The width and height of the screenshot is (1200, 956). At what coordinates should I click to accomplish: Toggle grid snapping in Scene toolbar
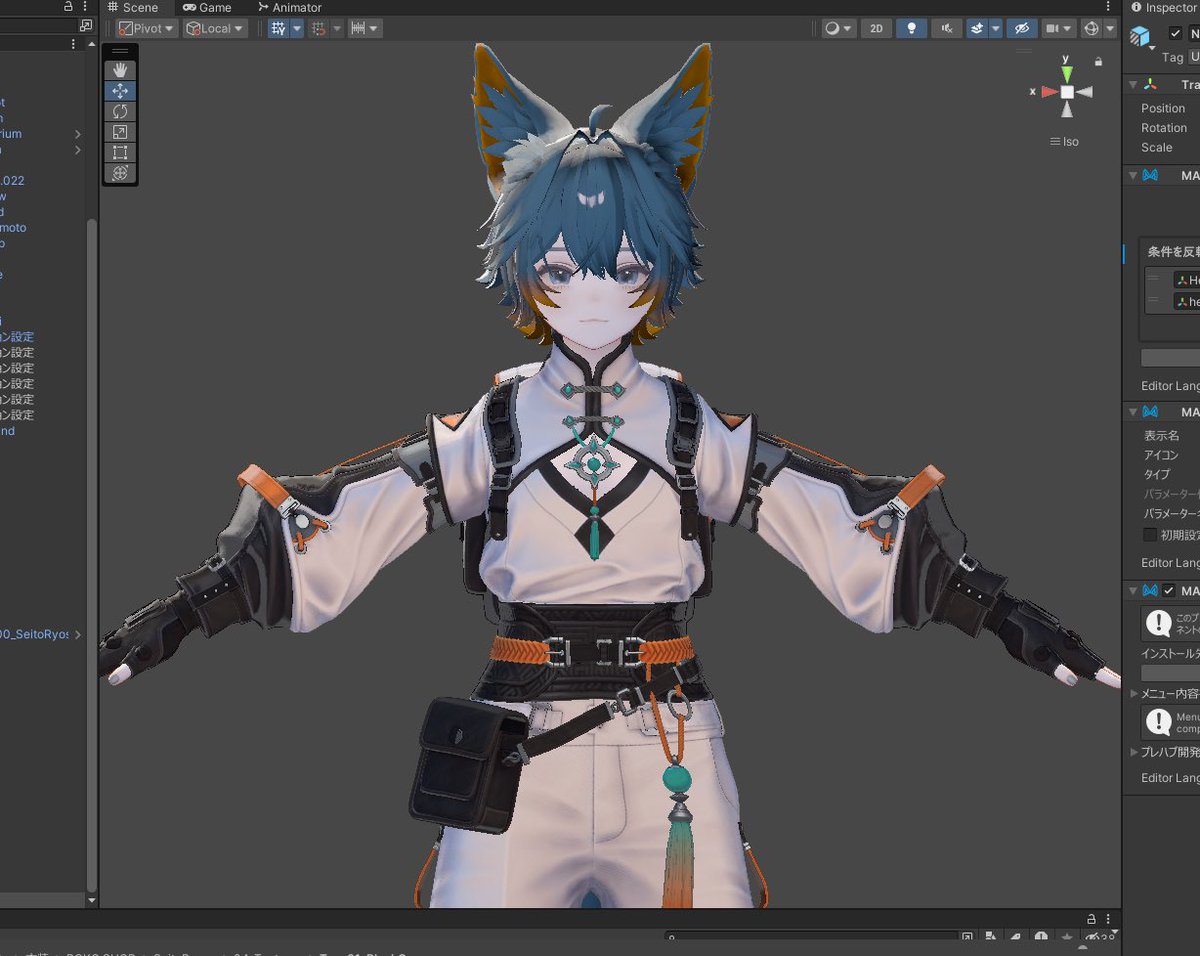point(278,29)
